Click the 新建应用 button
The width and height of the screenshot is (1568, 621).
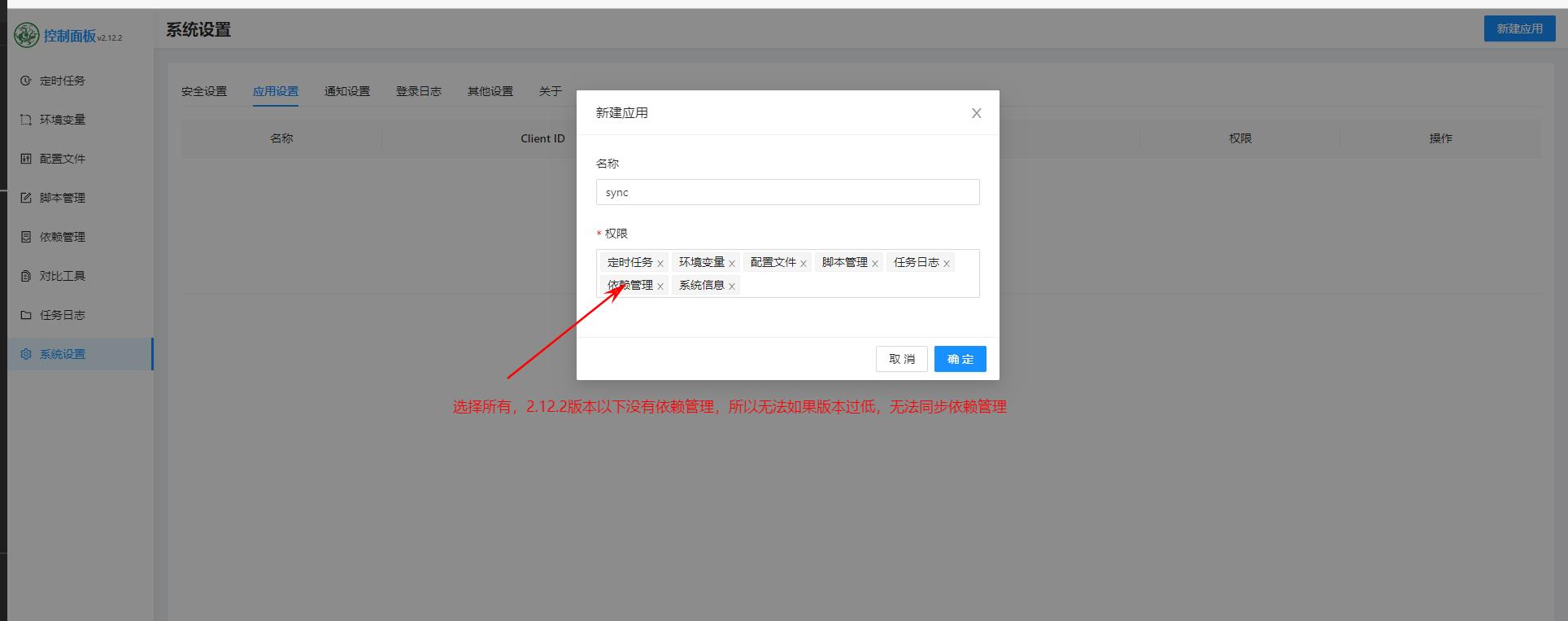(1519, 28)
